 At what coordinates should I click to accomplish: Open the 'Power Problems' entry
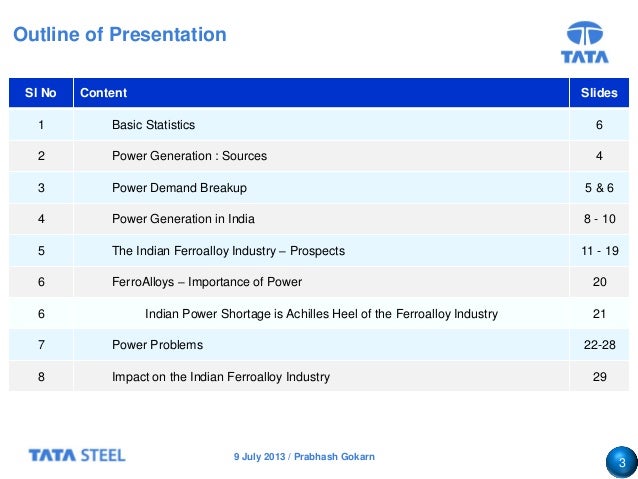(157, 345)
